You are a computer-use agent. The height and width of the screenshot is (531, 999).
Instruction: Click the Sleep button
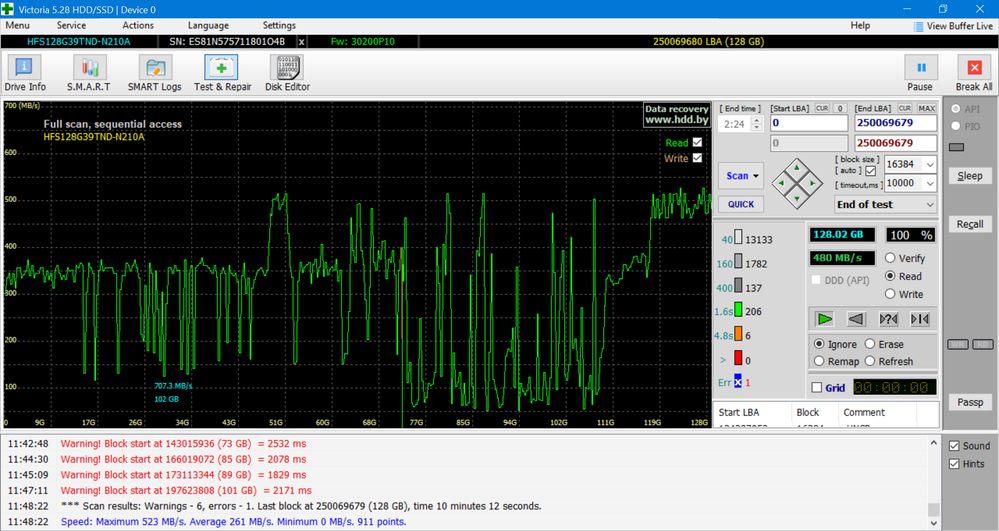point(969,176)
